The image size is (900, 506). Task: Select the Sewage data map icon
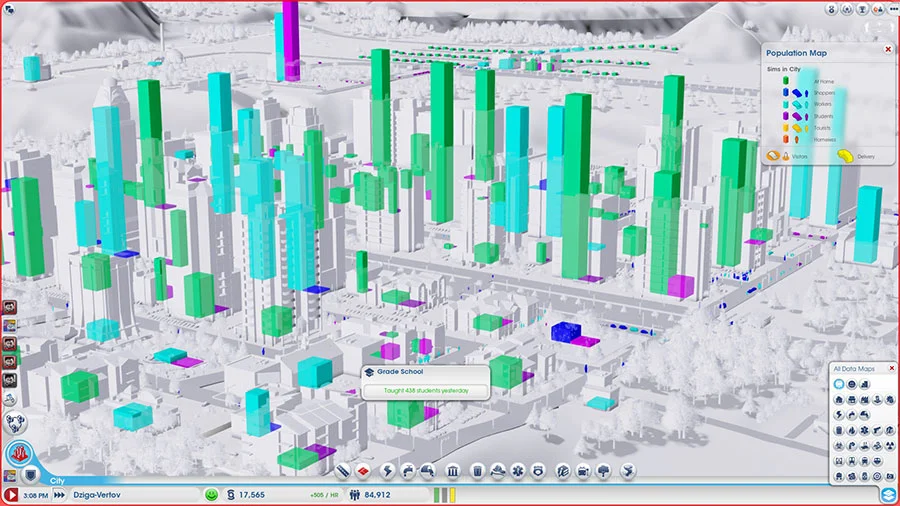[864, 415]
